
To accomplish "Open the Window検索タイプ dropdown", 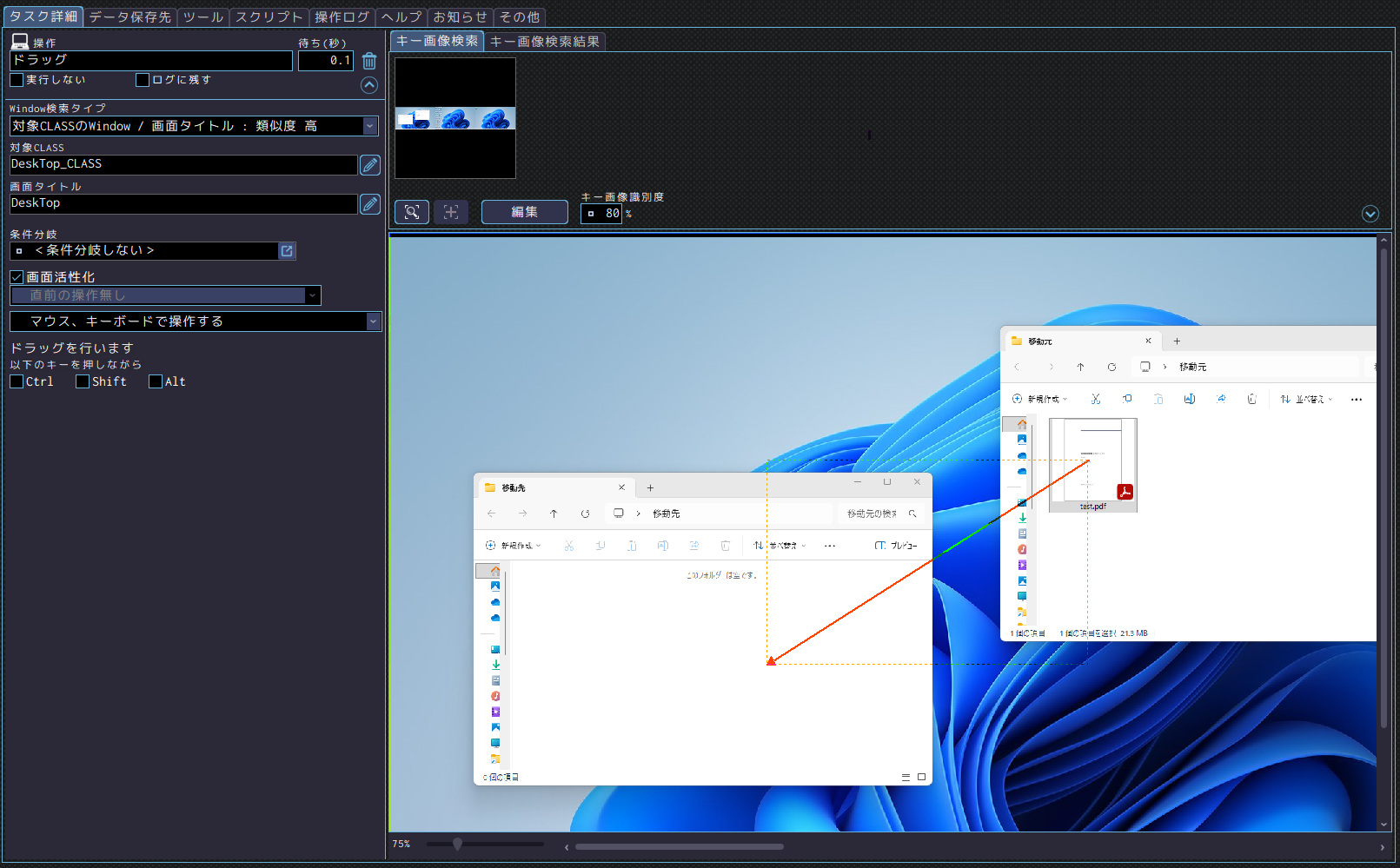I will coord(370,126).
